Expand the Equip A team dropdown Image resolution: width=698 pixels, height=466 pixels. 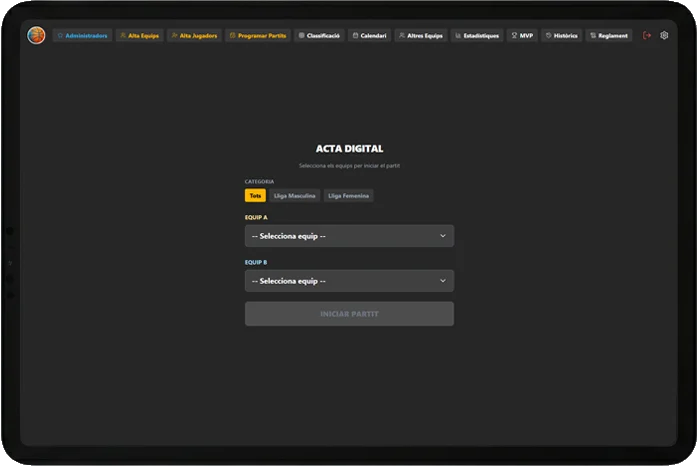pyautogui.click(x=349, y=236)
